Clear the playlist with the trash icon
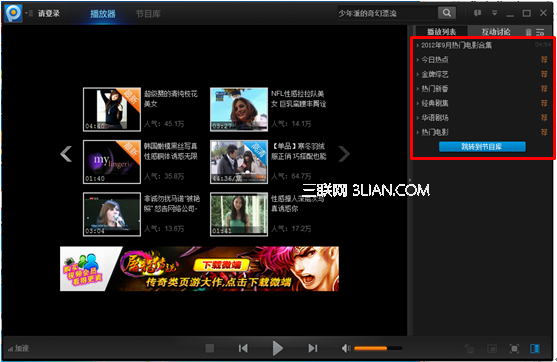This screenshot has height=362, width=557. tap(529, 32)
